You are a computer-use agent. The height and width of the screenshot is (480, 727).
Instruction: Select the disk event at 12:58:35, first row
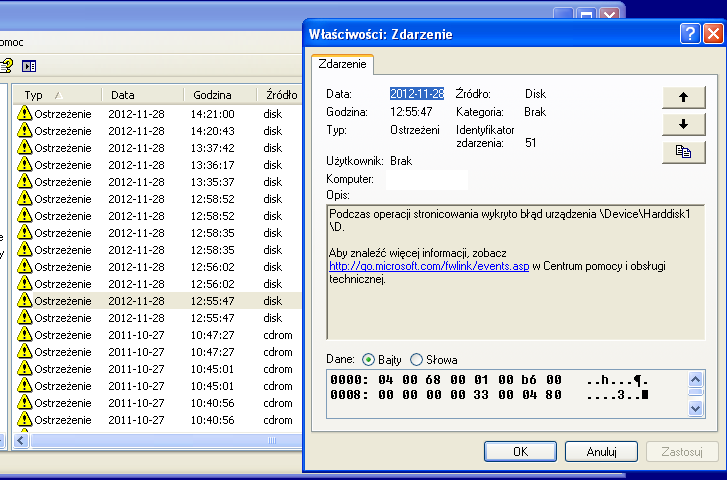pos(158,233)
